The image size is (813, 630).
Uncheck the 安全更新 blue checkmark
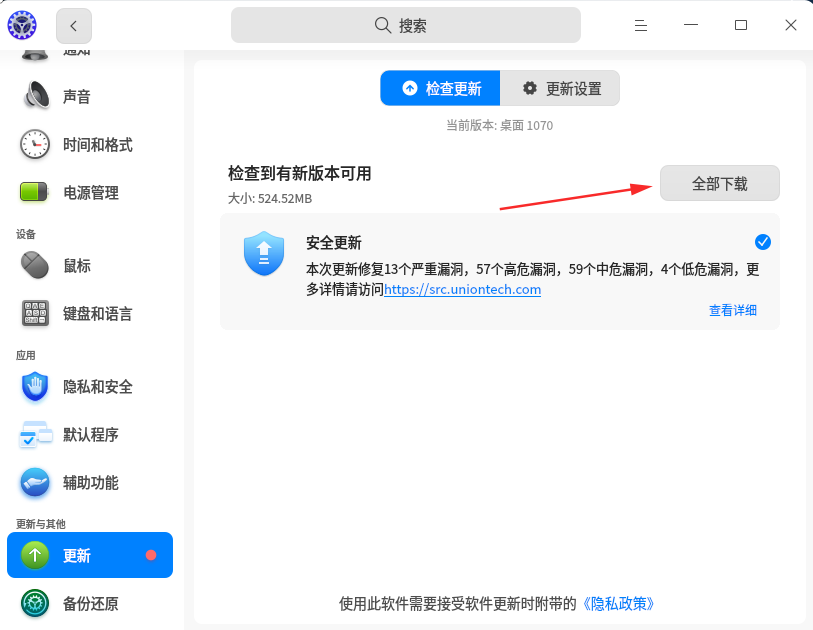point(762,242)
